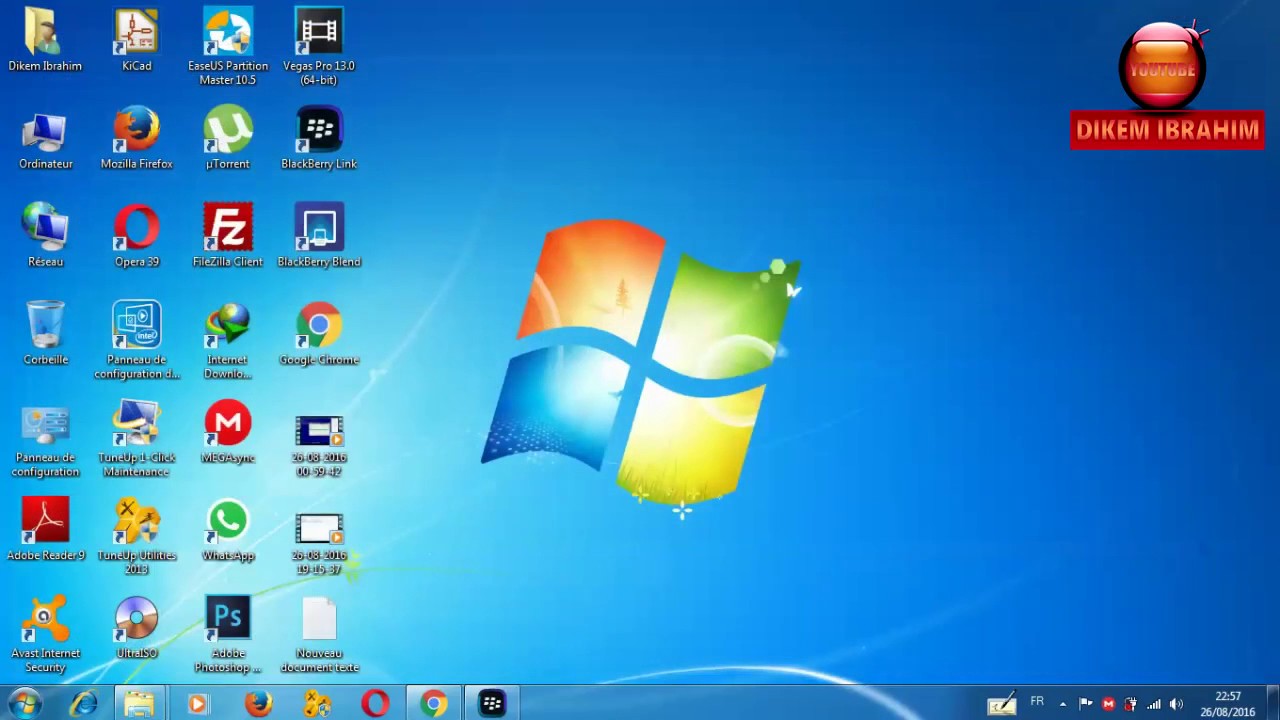Open the volume speaker tray icon
The height and width of the screenshot is (720, 1280).
pos(1176,704)
